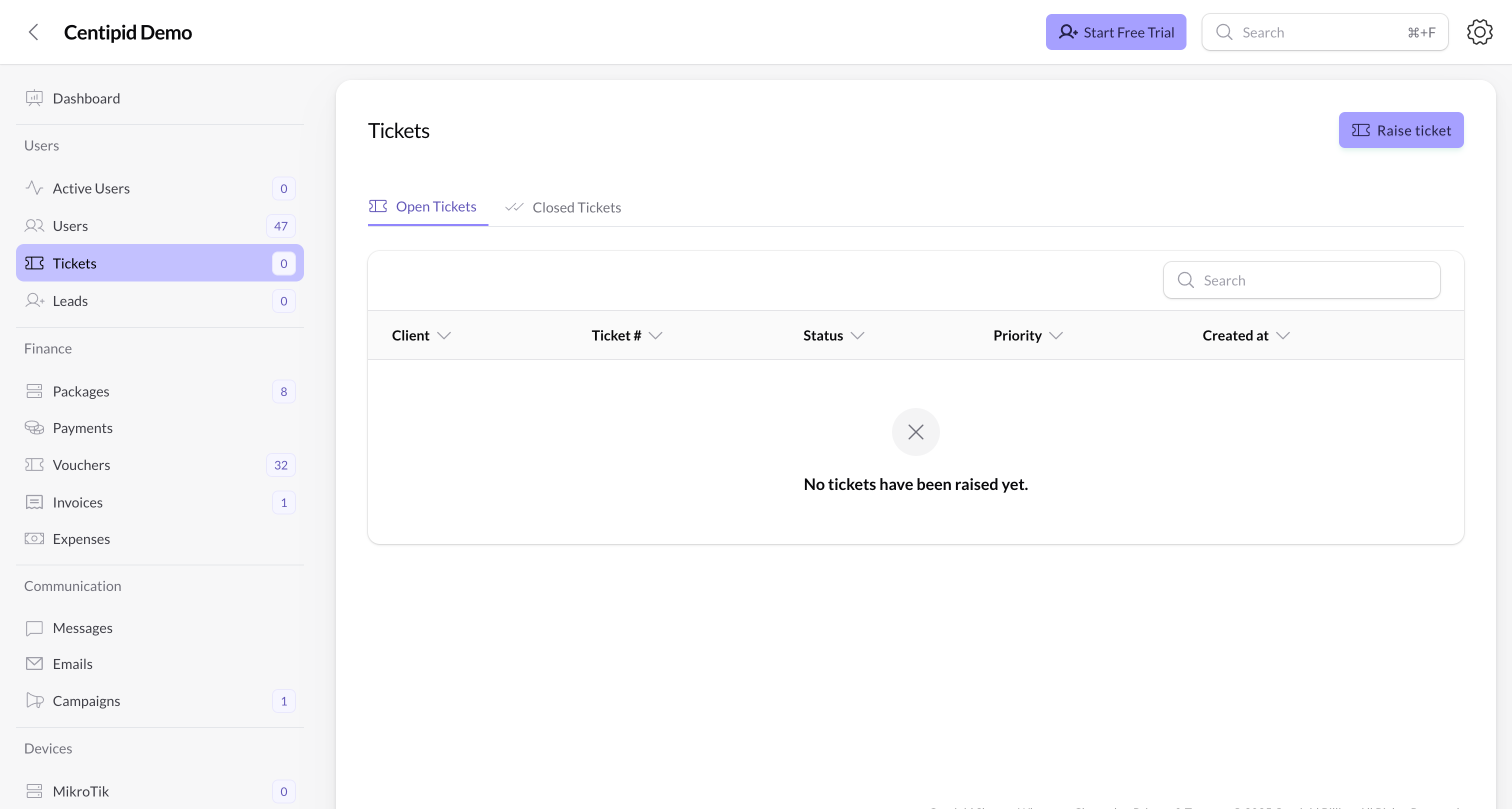Click the Packages icon in Finance
1512x809 pixels.
coord(34,391)
